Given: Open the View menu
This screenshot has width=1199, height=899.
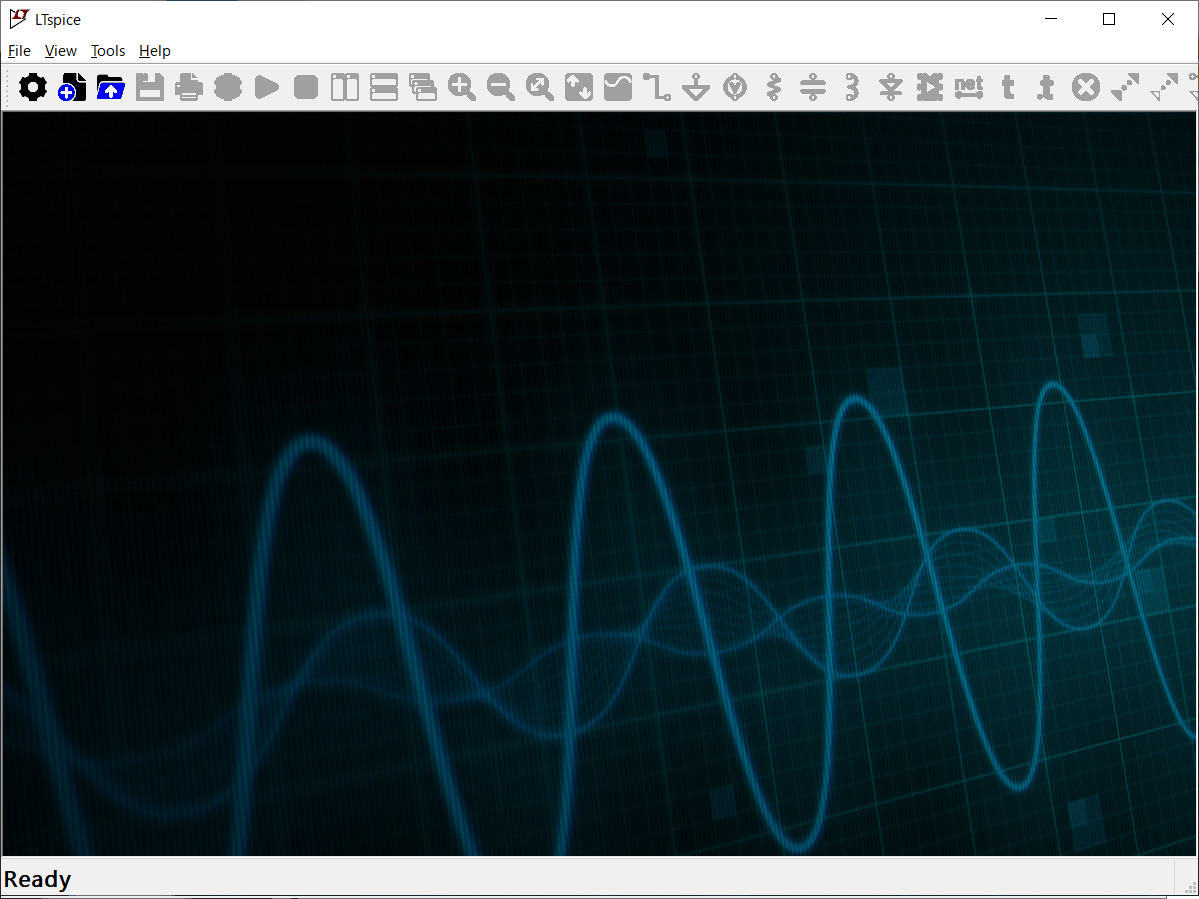Looking at the screenshot, I should 61,51.
